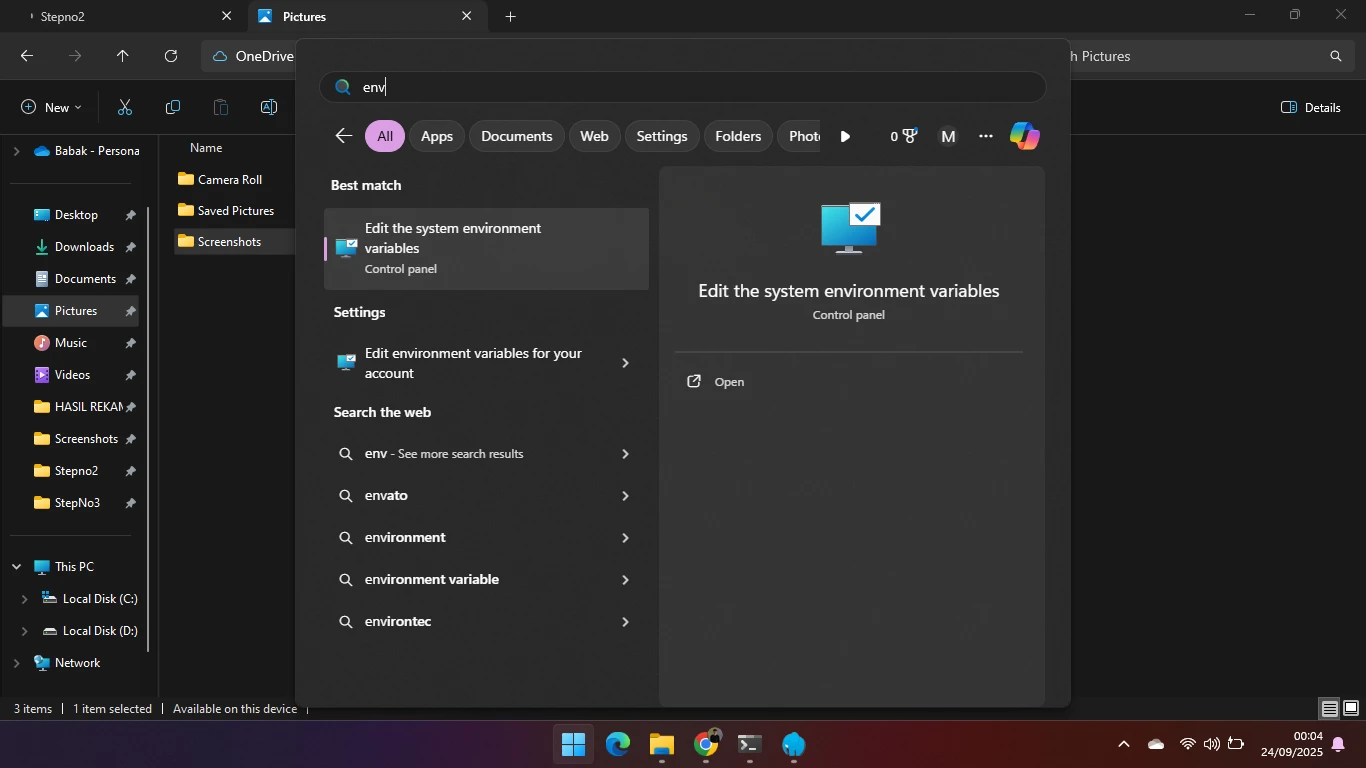Image resolution: width=1366 pixels, height=768 pixels.
Task: Select the Apps search filter tab
Action: [x=436, y=136]
